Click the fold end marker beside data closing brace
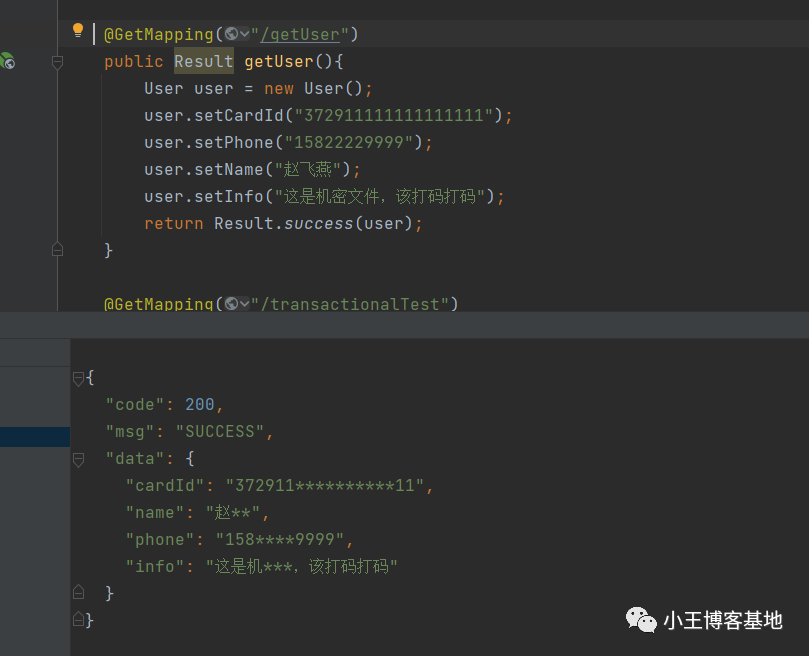Image resolution: width=809 pixels, height=656 pixels. click(x=78, y=592)
